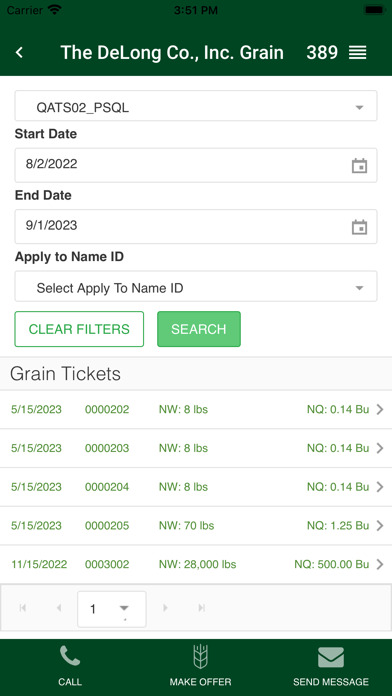
Task: Select the End Date field 9/1/2023
Action: (196, 226)
